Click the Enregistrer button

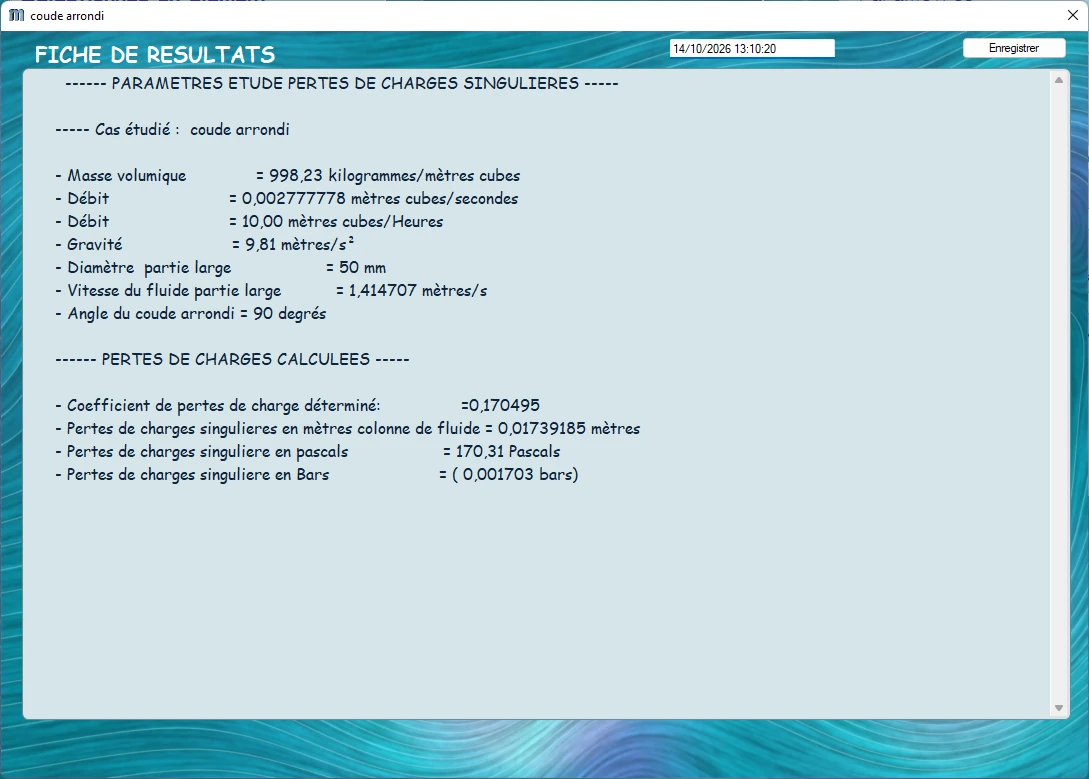[1014, 48]
